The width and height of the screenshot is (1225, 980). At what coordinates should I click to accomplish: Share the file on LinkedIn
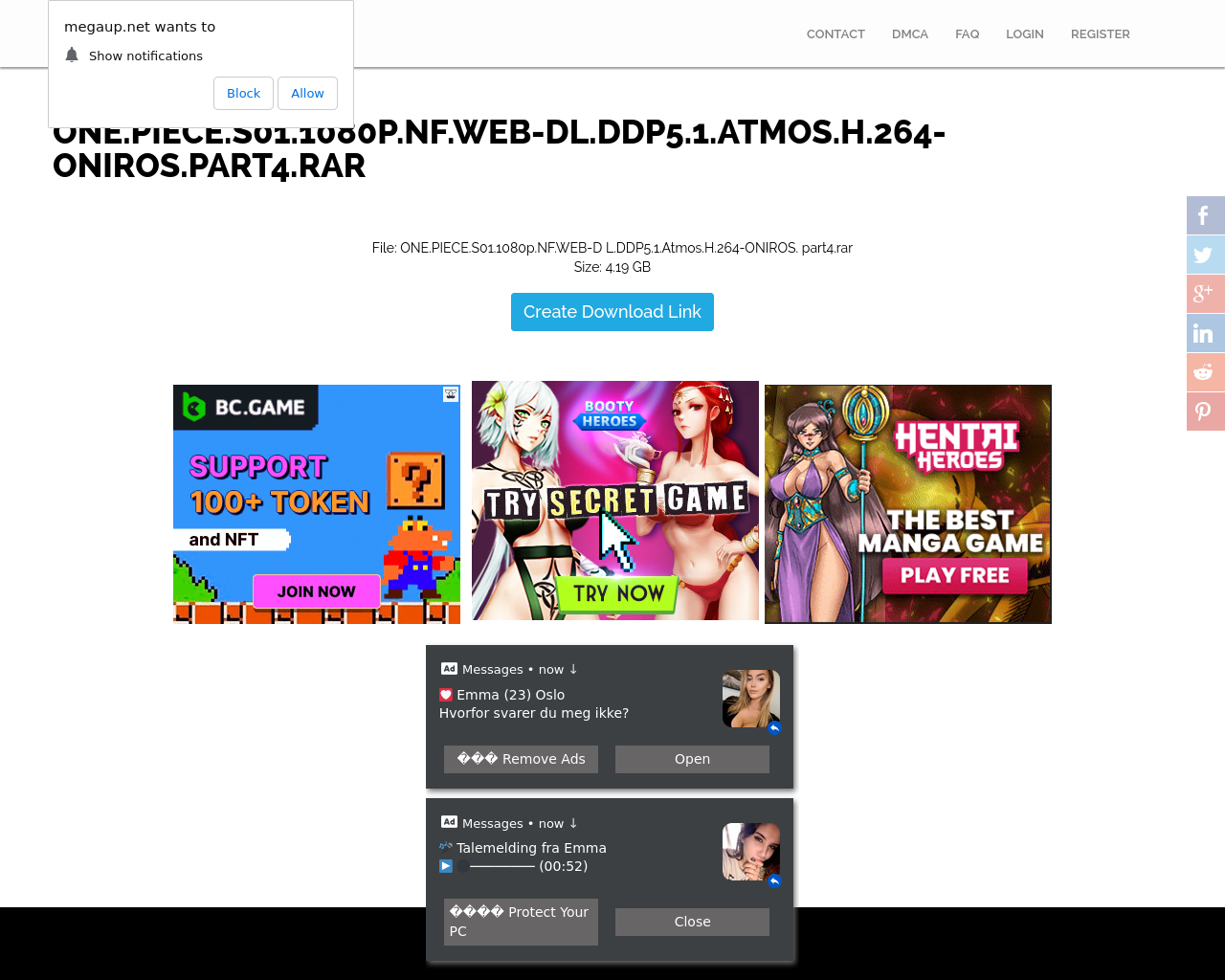(x=1206, y=333)
